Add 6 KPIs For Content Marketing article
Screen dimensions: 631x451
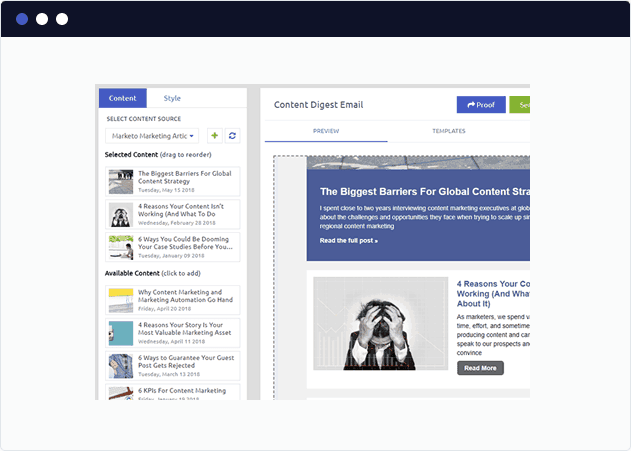pyautogui.click(x=173, y=392)
